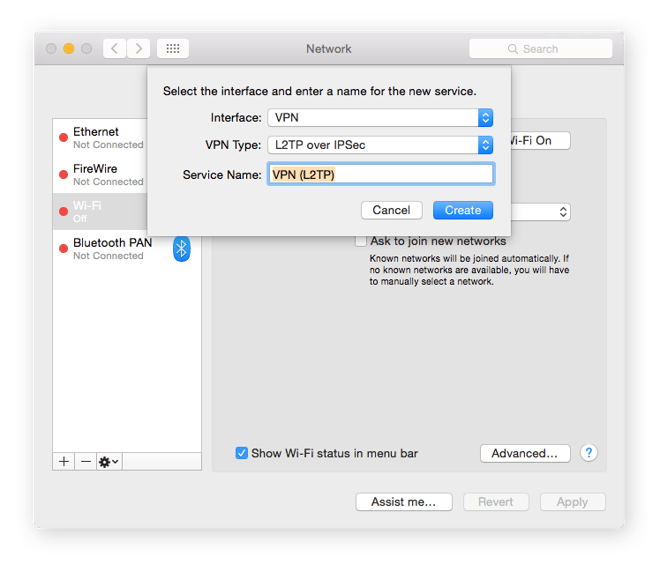Click the Search field in the toolbar
This screenshot has height=564, width=660.
540,49
